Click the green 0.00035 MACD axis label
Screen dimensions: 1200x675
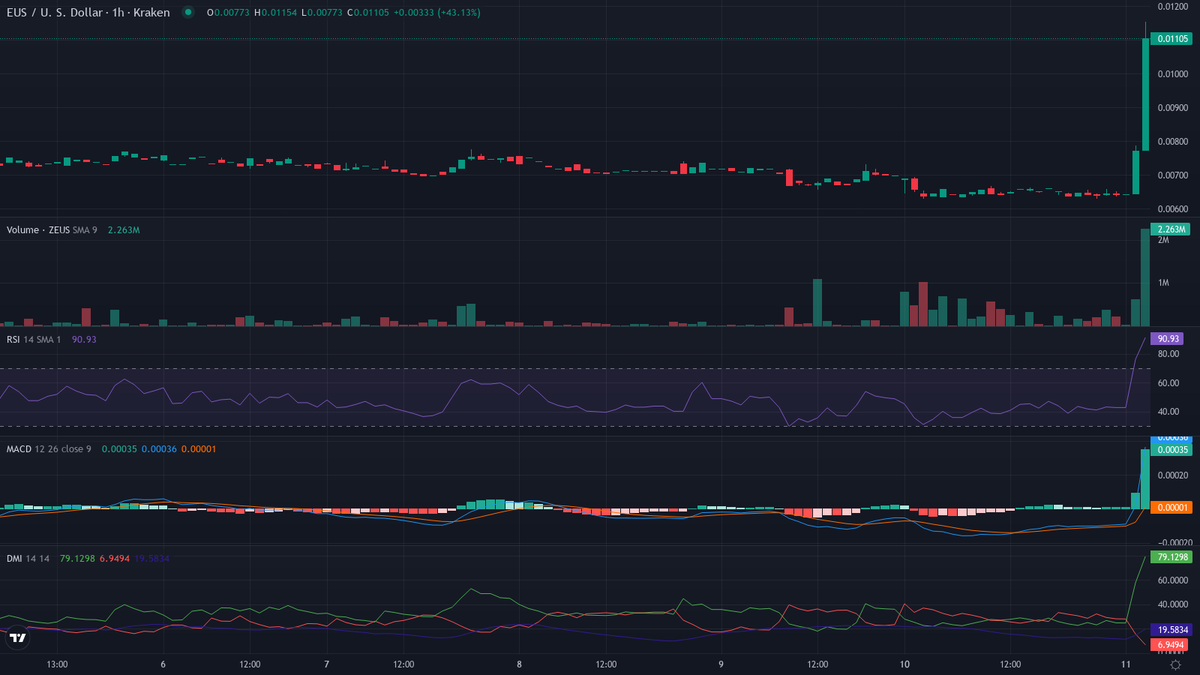(1171, 450)
